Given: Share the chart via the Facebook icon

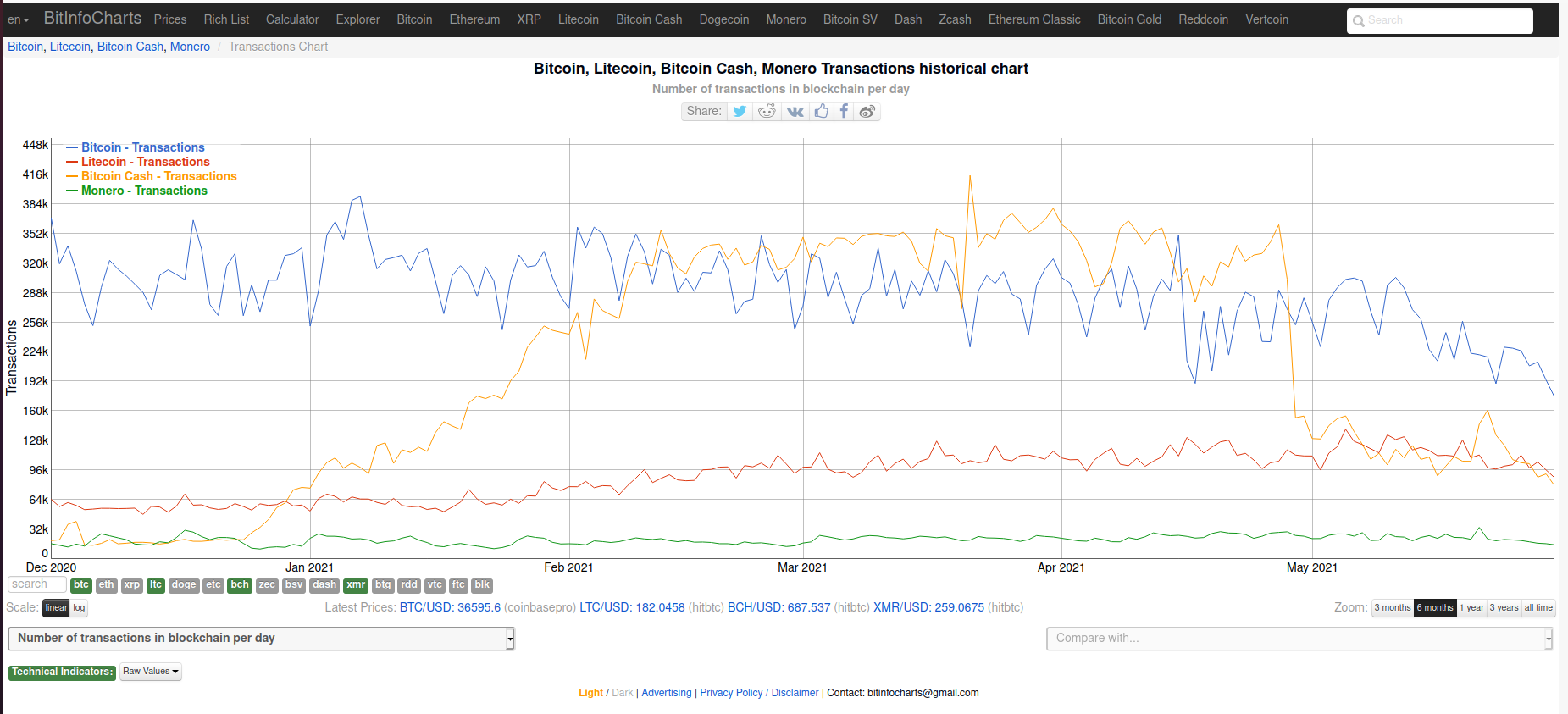Looking at the screenshot, I should click(x=844, y=112).
